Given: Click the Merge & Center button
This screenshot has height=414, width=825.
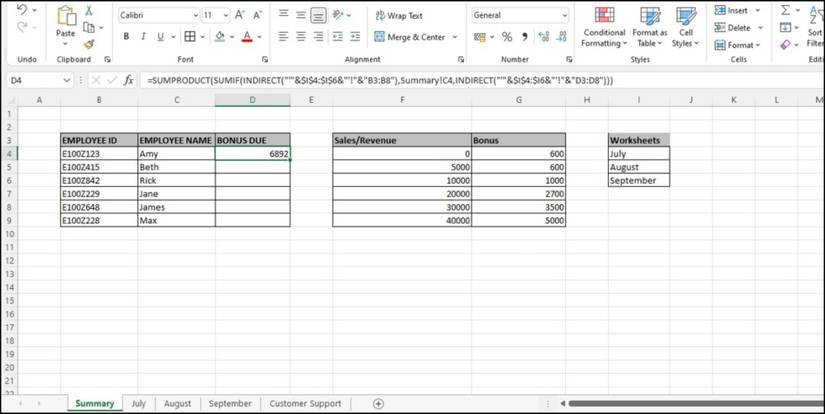Looking at the screenshot, I should coord(410,37).
